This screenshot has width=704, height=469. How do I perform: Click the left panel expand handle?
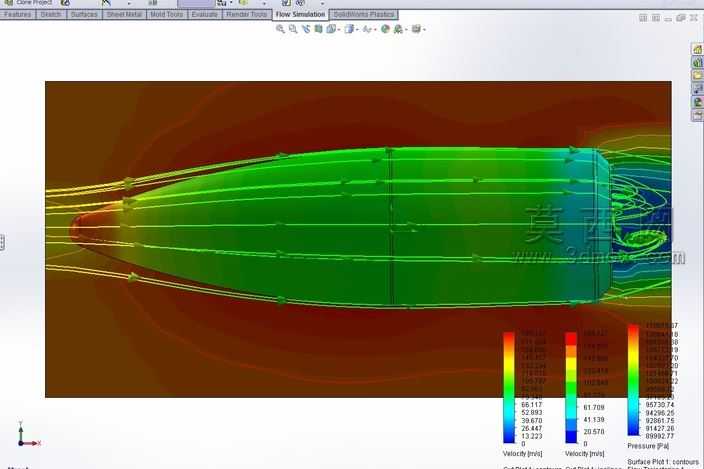point(2,242)
